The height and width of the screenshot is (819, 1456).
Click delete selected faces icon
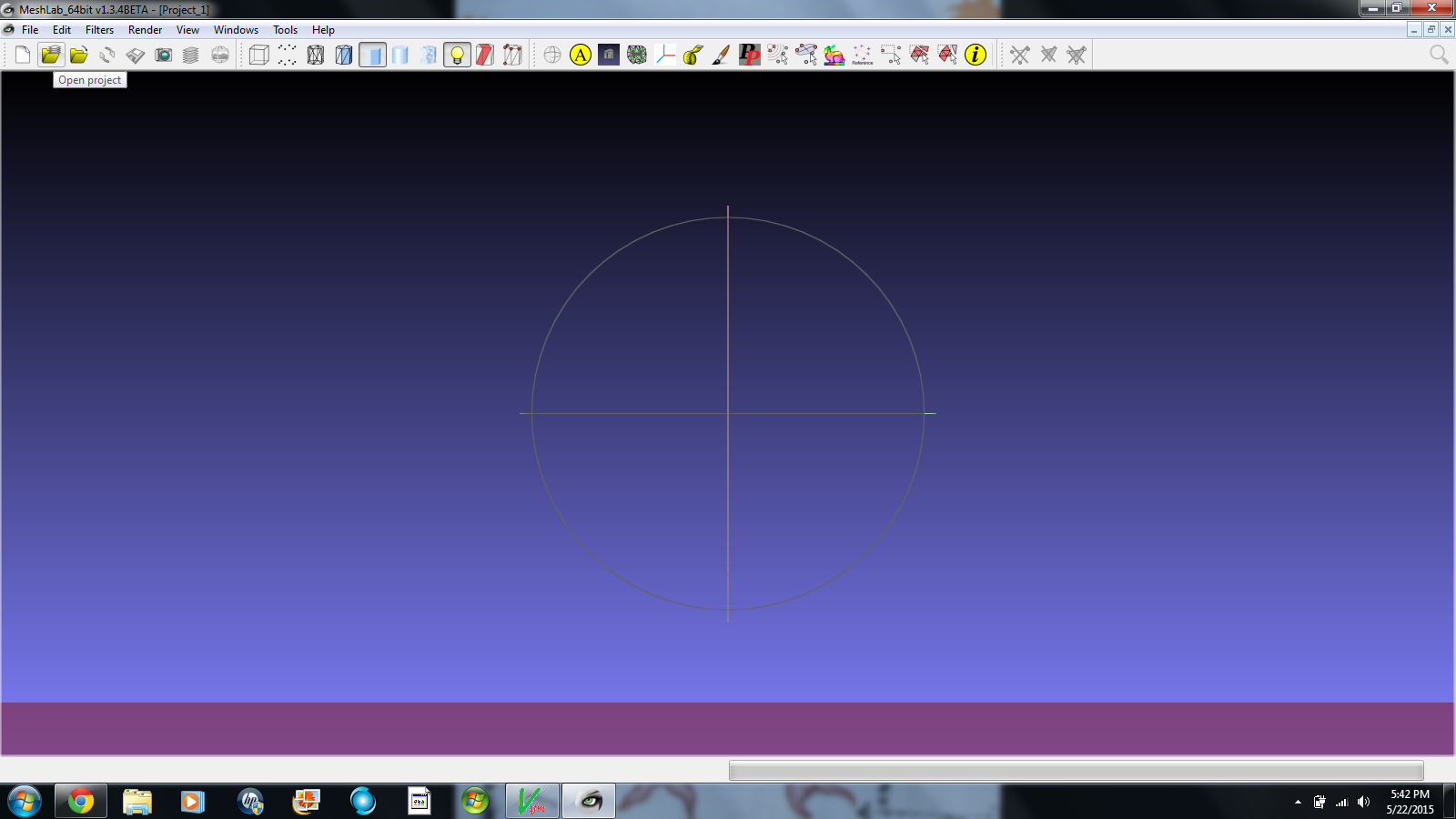1048,55
